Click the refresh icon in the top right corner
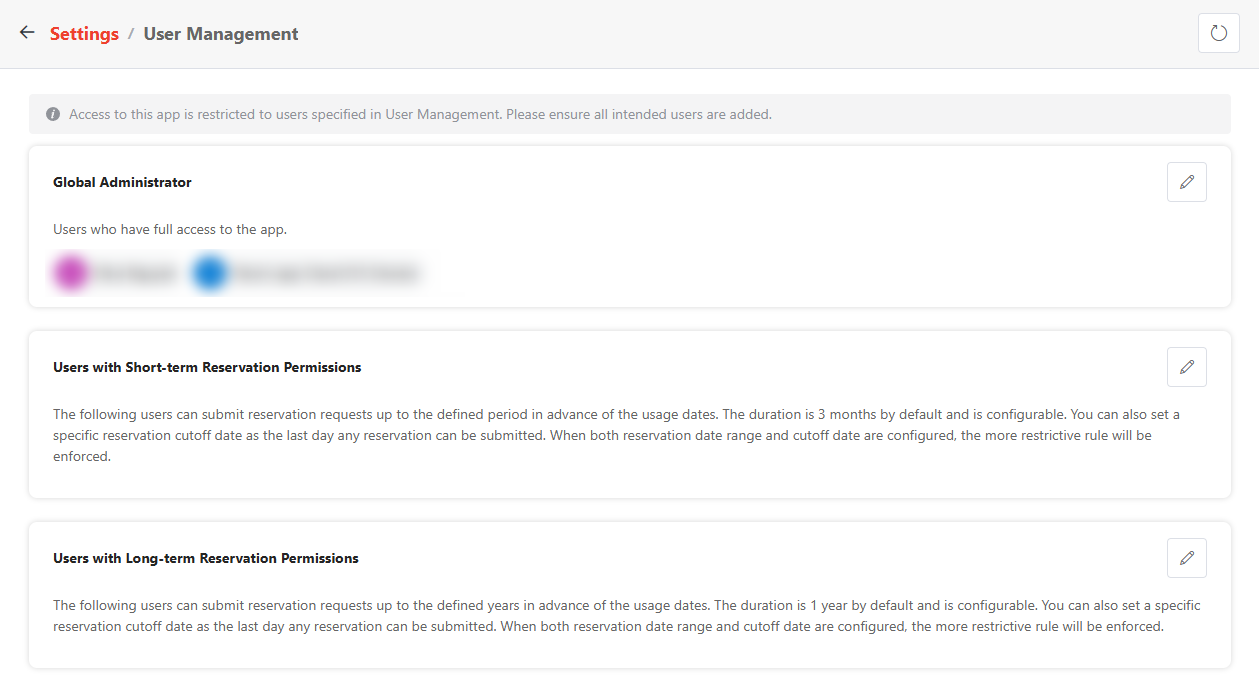Image resolution: width=1259 pixels, height=678 pixels. click(x=1218, y=32)
